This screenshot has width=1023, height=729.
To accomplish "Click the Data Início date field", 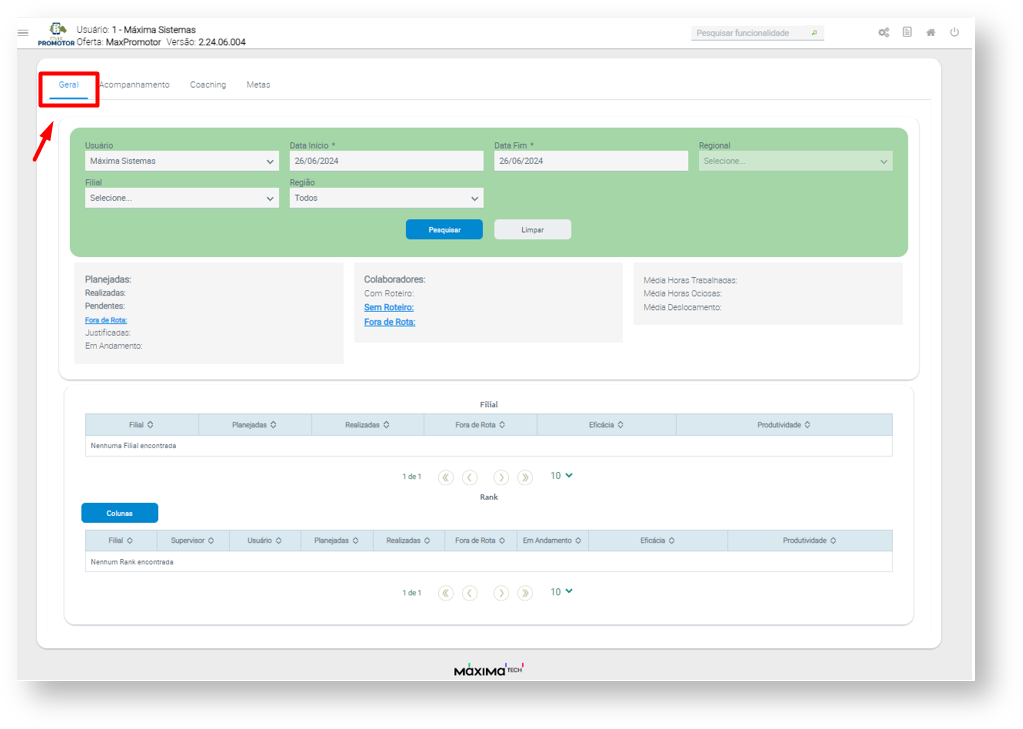I will 386,161.
